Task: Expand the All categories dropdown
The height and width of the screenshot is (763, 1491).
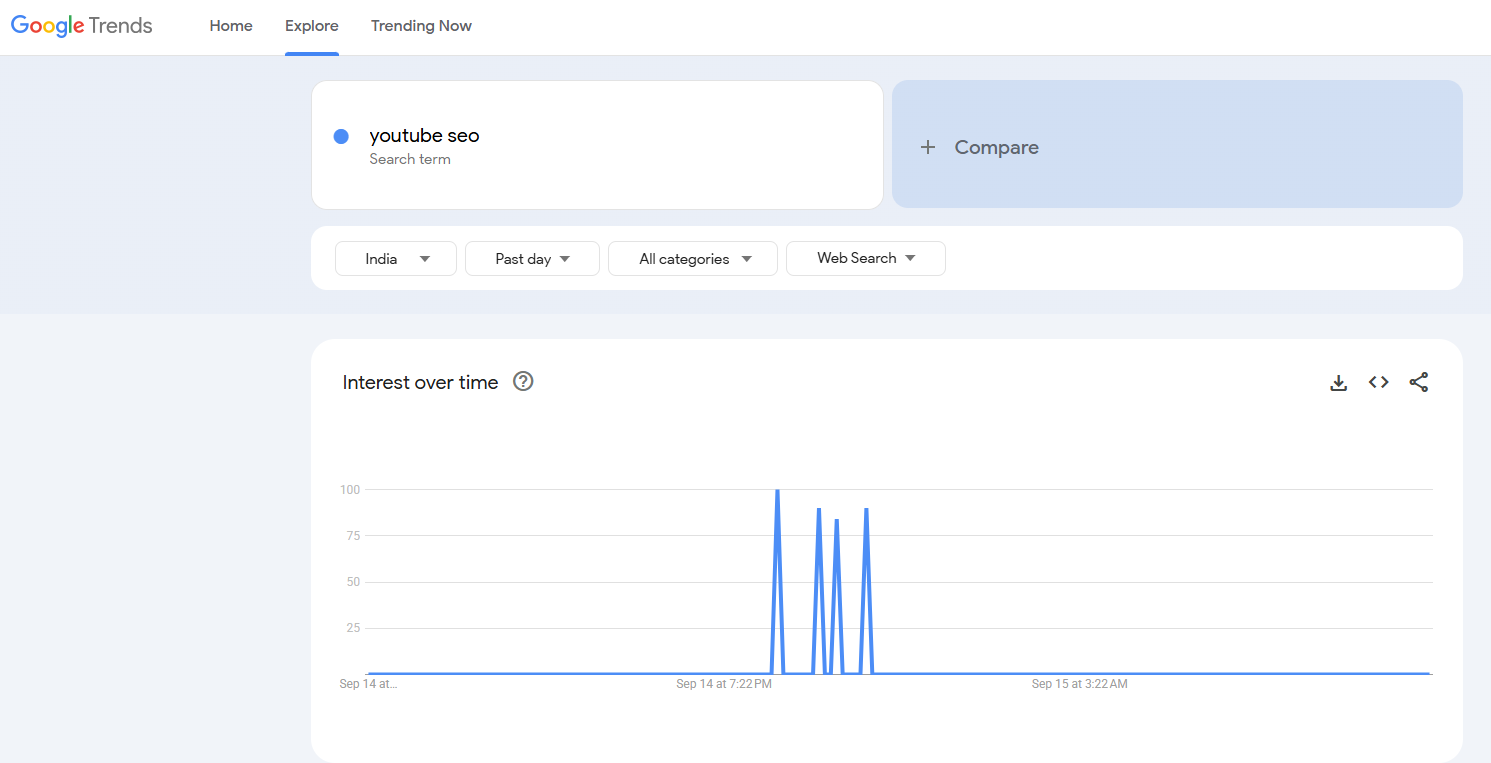Action: point(693,258)
